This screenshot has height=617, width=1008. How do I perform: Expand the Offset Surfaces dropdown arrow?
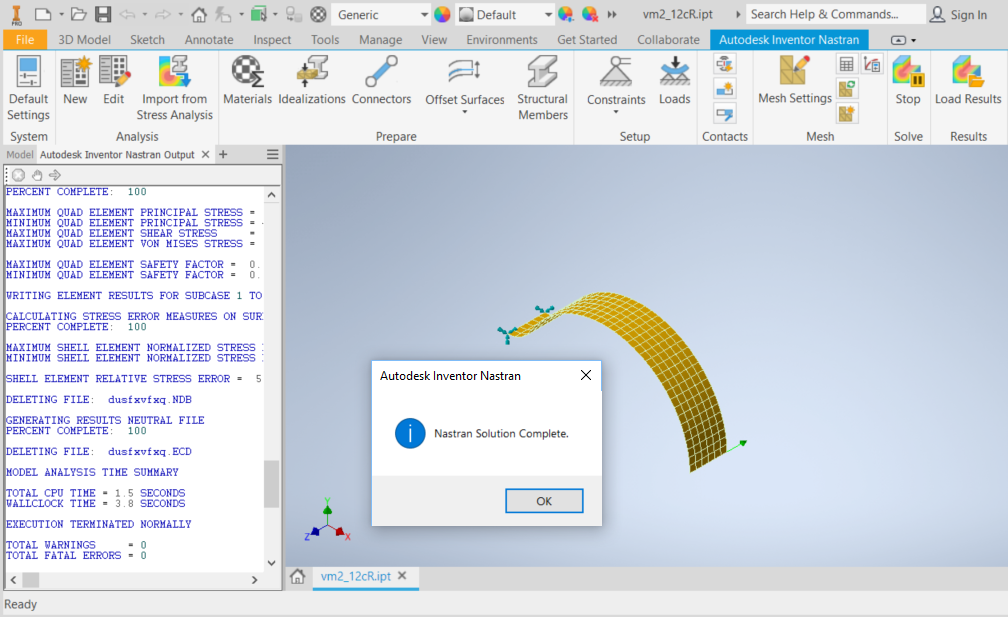pyautogui.click(x=465, y=112)
